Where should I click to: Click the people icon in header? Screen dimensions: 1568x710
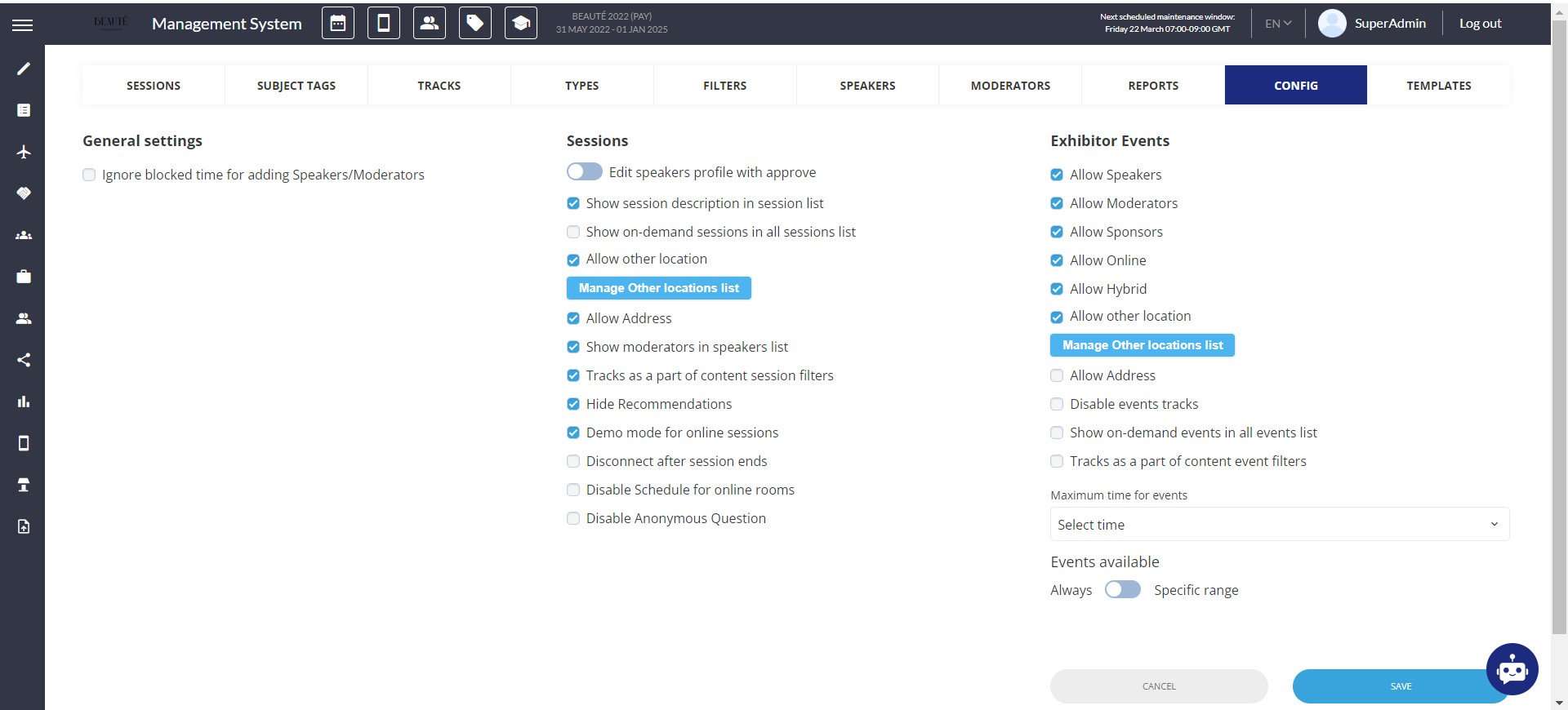click(430, 23)
